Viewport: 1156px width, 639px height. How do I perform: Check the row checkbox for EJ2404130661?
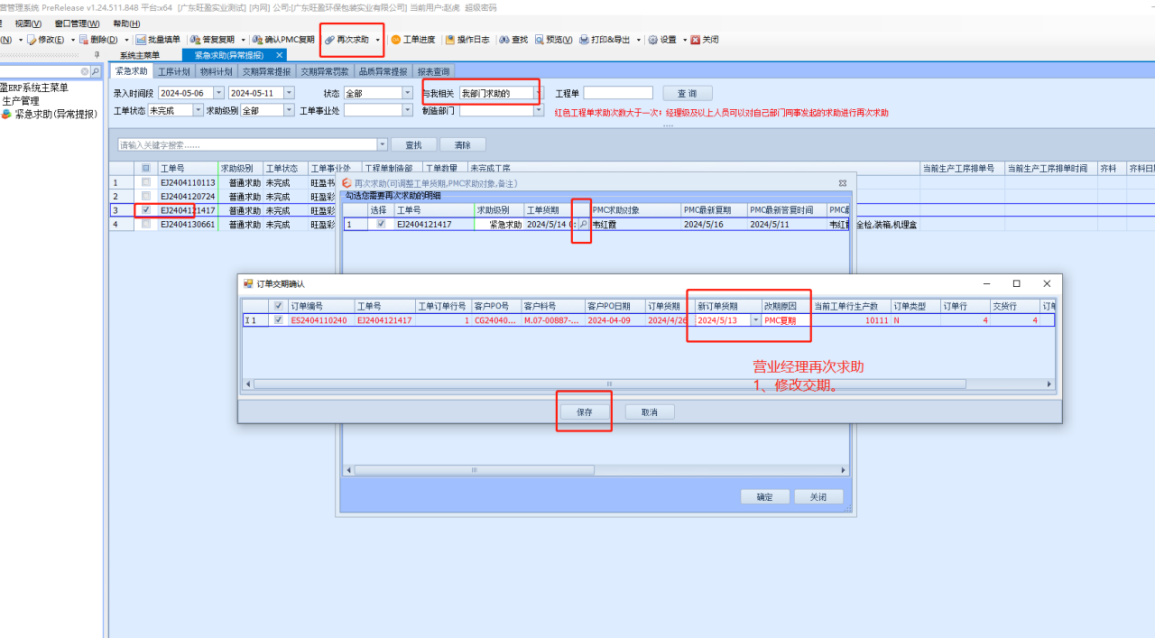146,224
